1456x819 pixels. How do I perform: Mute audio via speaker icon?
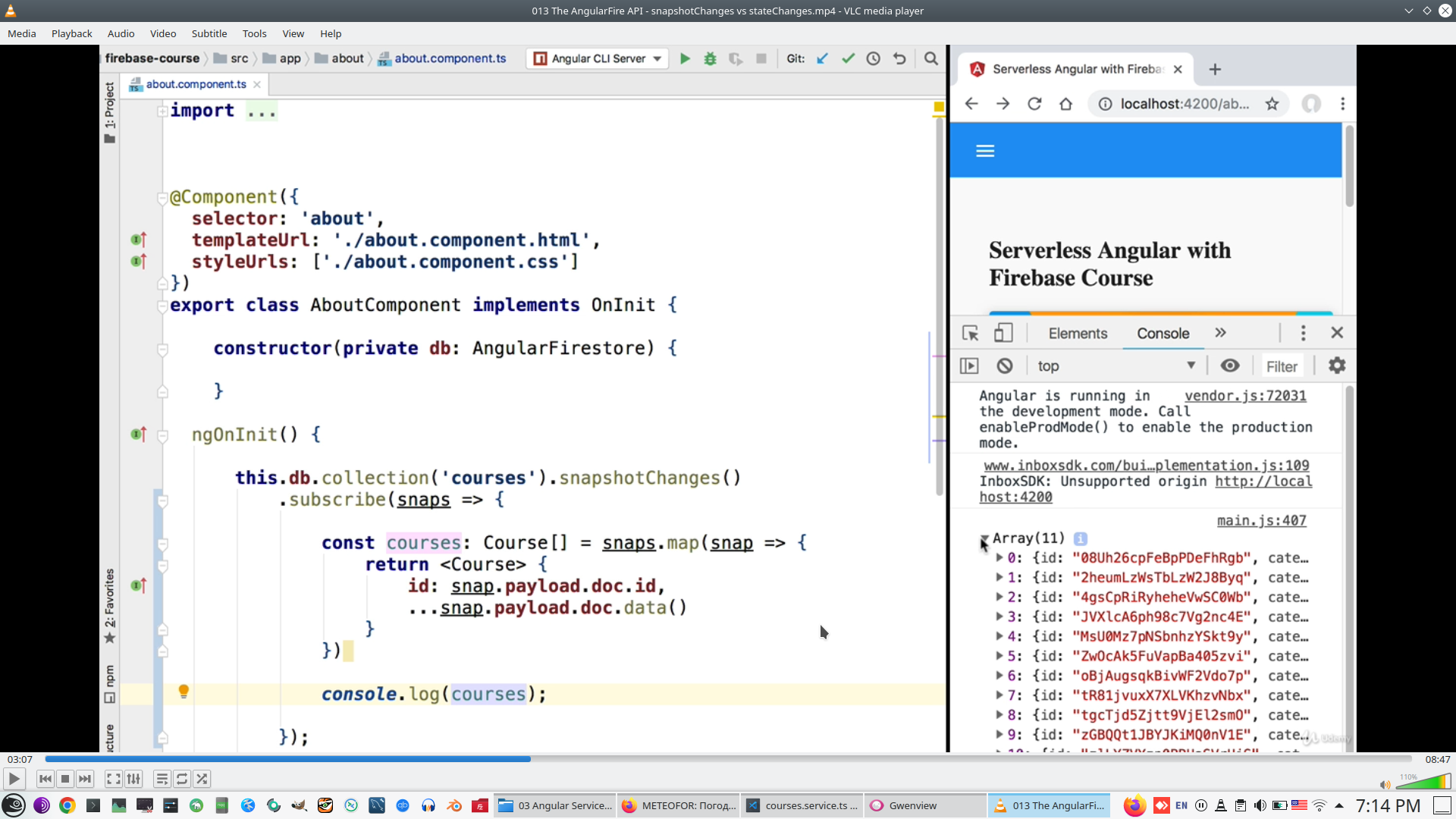(1385, 785)
